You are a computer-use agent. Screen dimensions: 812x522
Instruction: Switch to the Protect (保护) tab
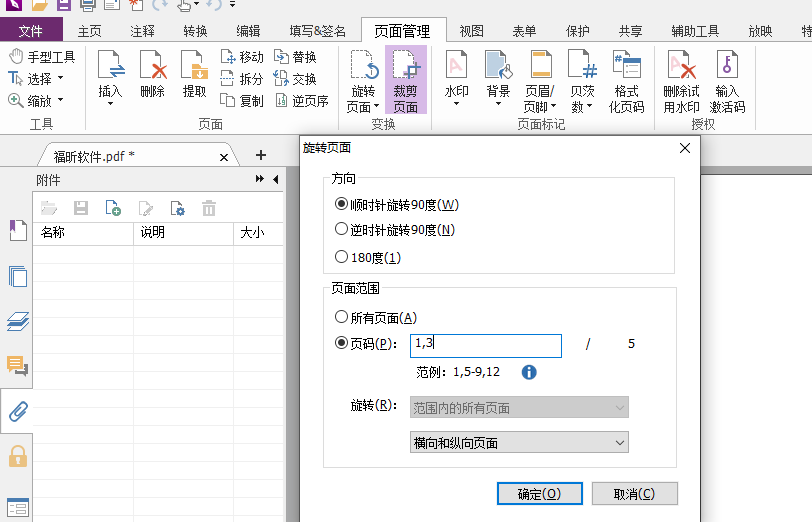pyautogui.click(x=577, y=31)
